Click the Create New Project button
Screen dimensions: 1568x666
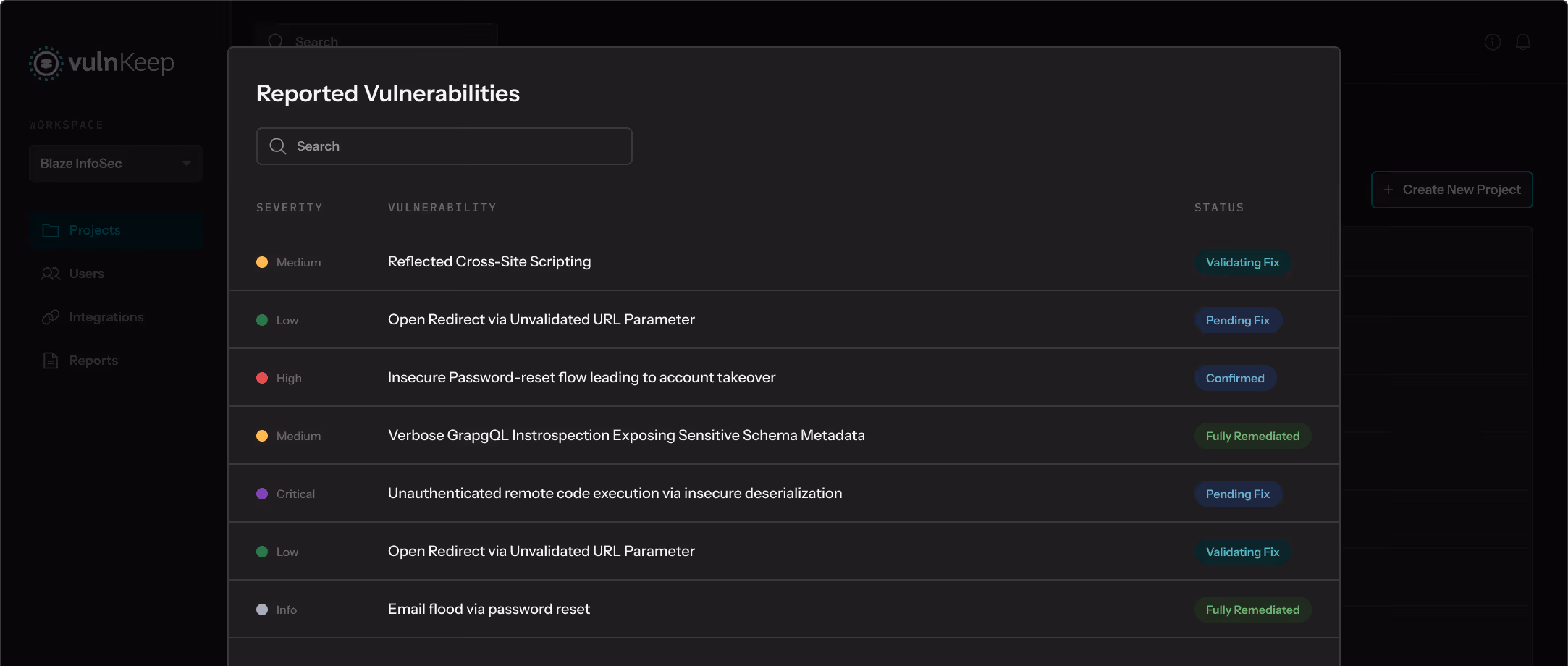1452,190
